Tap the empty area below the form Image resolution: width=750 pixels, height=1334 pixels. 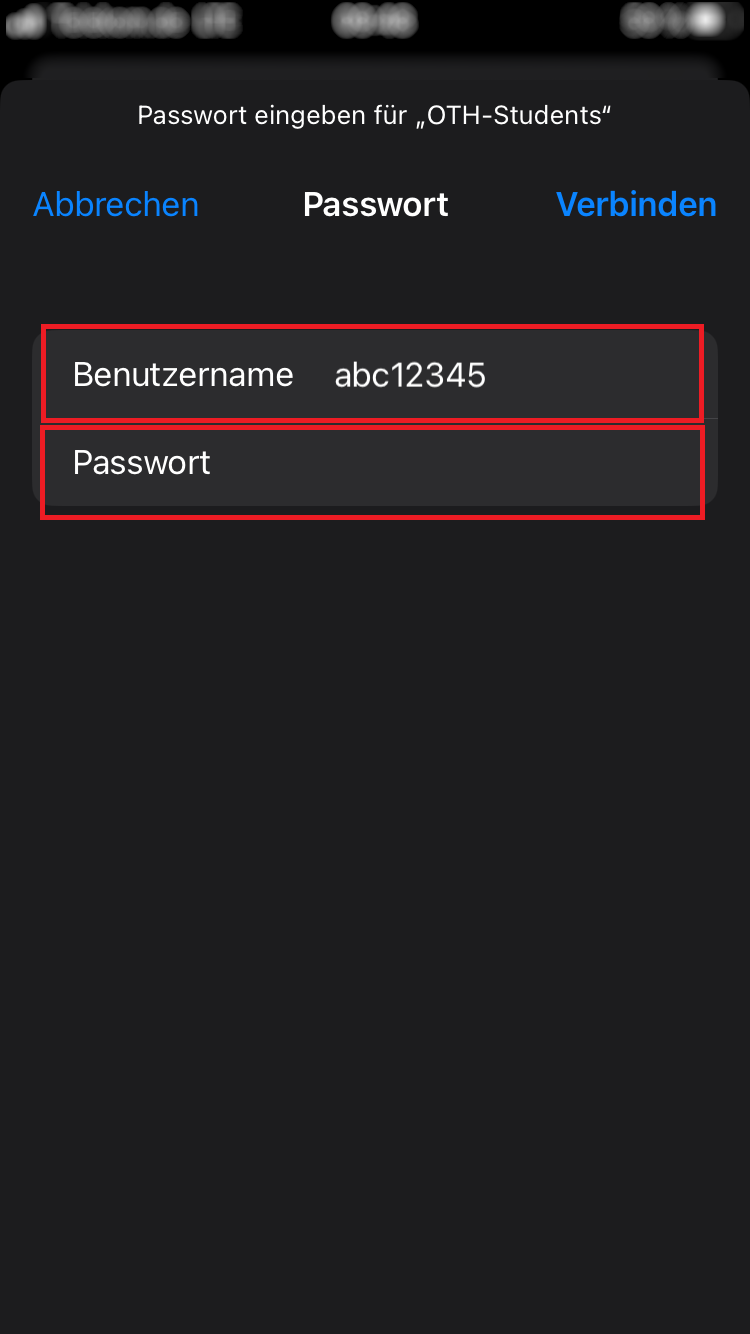pos(375,850)
